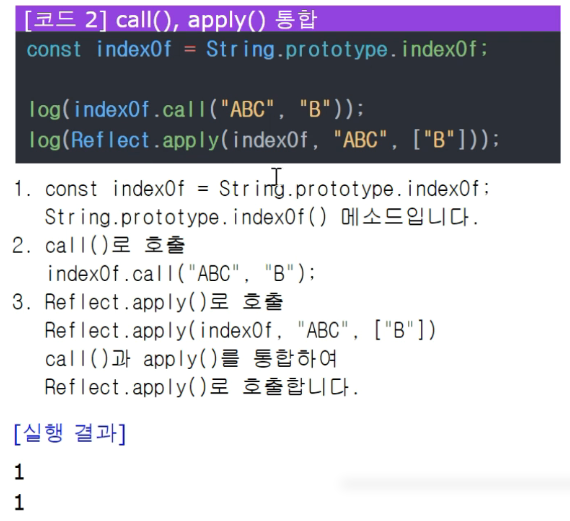The height and width of the screenshot is (521, 570).
Task: Click code line 'log(Reflect.apply(indexOf, "ABC", ["B"]));'
Action: pyautogui.click(x=264, y=140)
